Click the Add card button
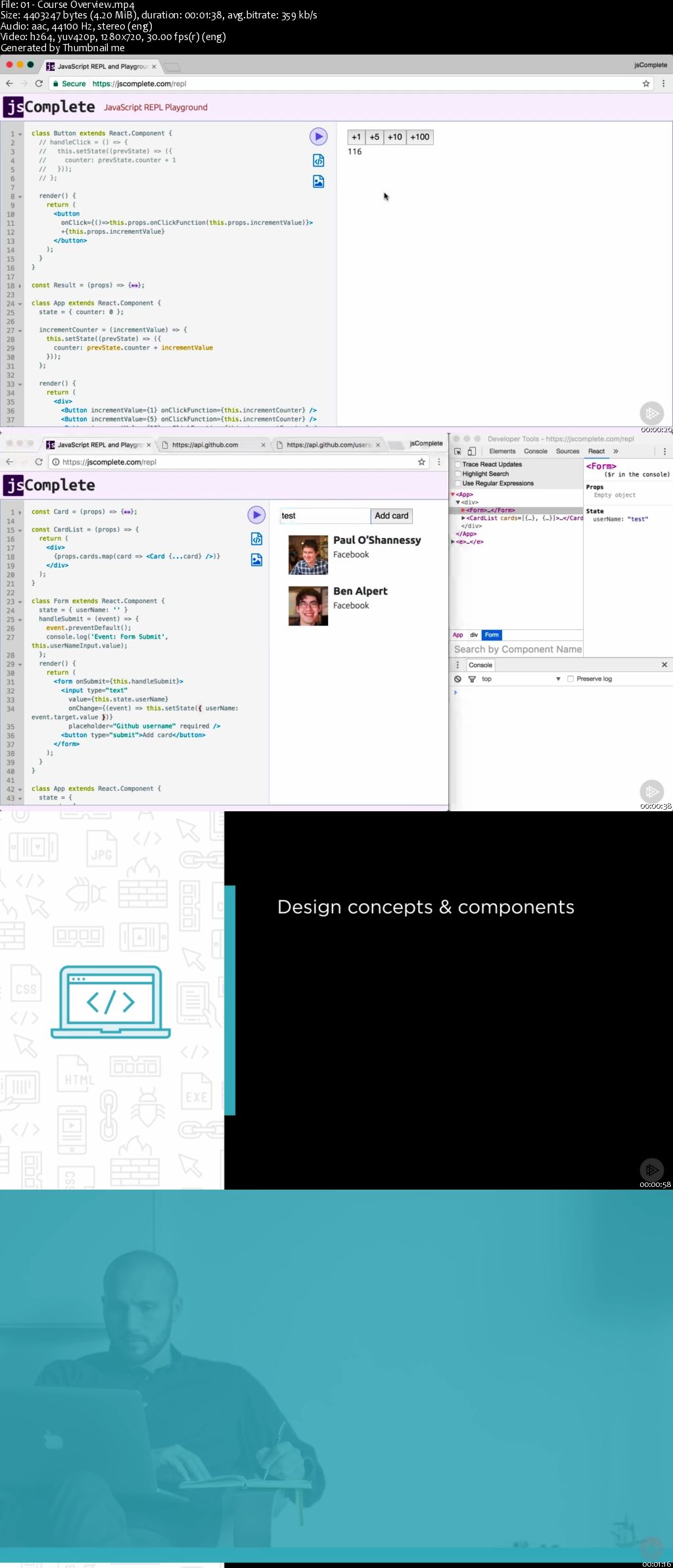 tap(392, 516)
